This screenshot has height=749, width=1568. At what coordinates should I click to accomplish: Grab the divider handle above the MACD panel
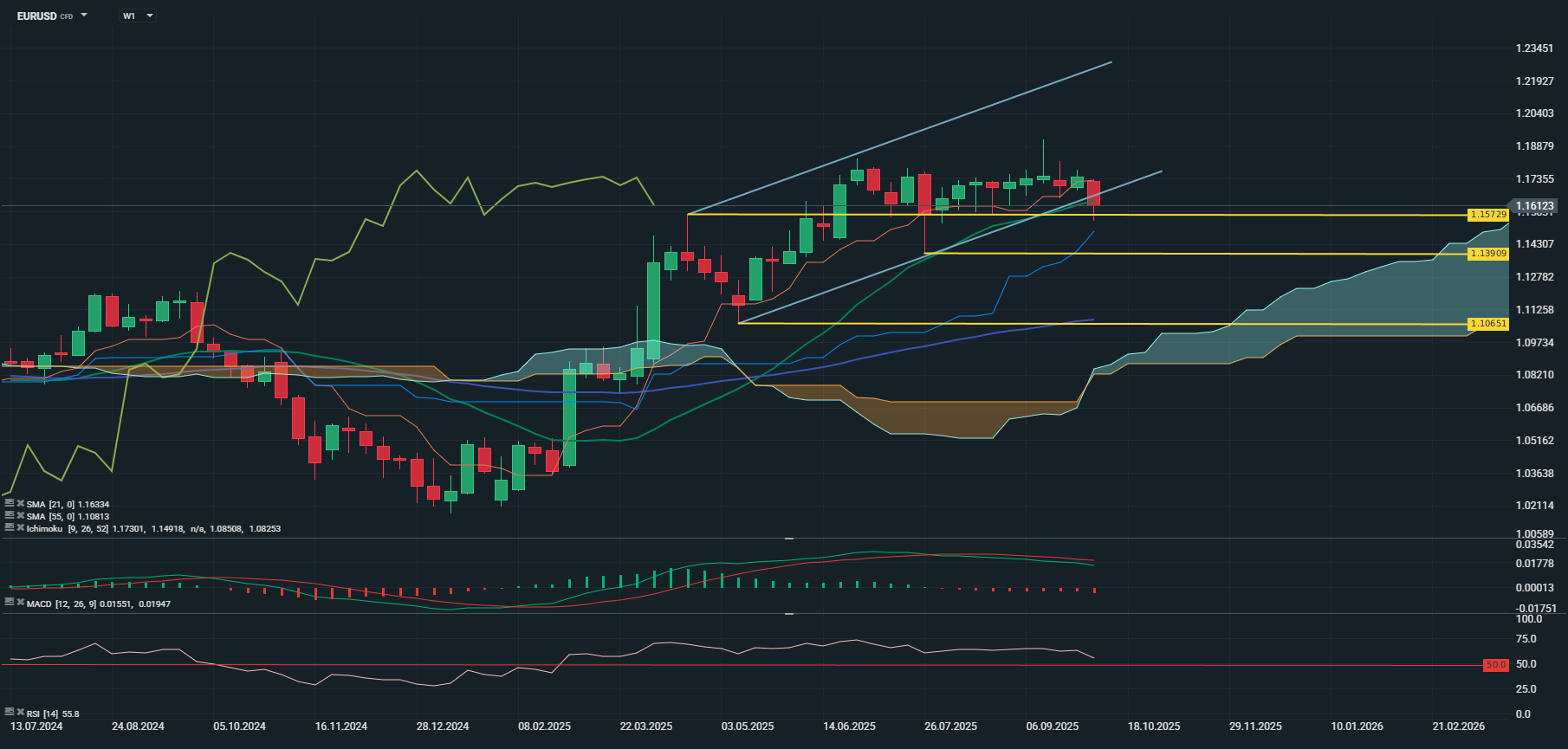(x=789, y=539)
